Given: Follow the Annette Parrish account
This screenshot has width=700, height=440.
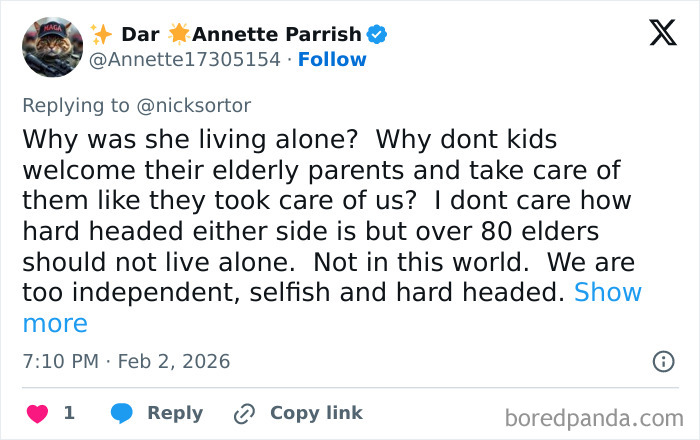Looking at the screenshot, I should pyautogui.click(x=333, y=59).
